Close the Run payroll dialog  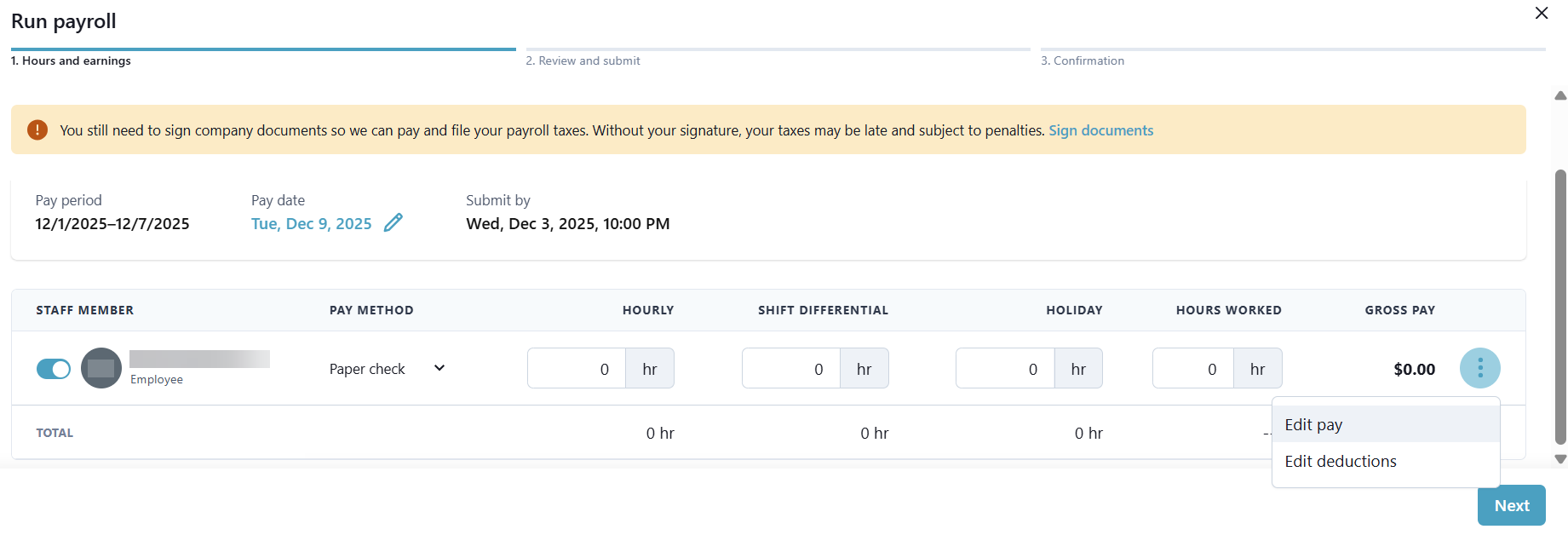click(1541, 14)
